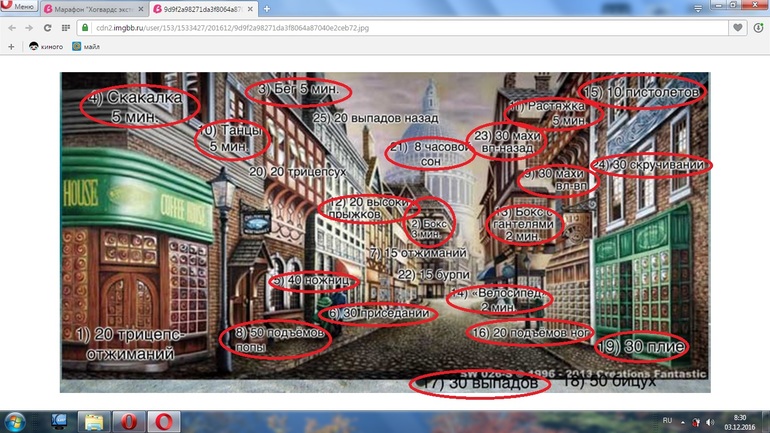Open the network status tray icon
Image resolution: width=770 pixels, height=433 pixels.
pyautogui.click(x=696, y=422)
